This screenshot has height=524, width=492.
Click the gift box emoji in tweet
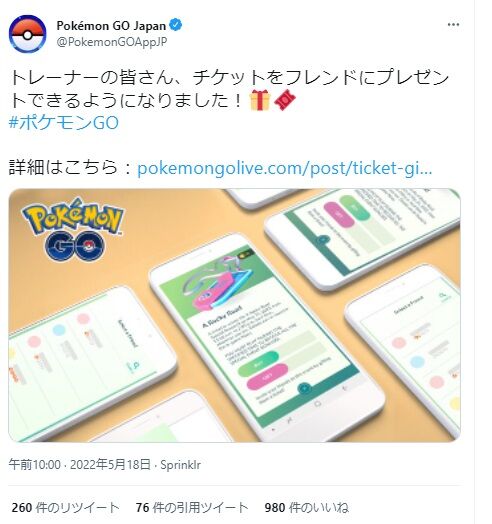coord(260,100)
